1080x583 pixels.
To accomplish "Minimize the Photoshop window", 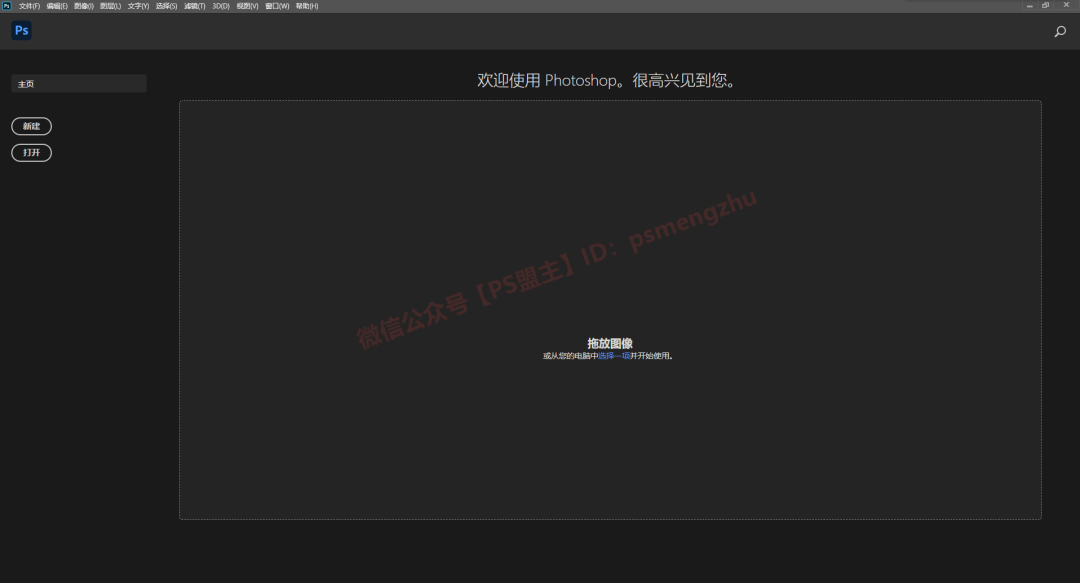I will (x=1030, y=6).
